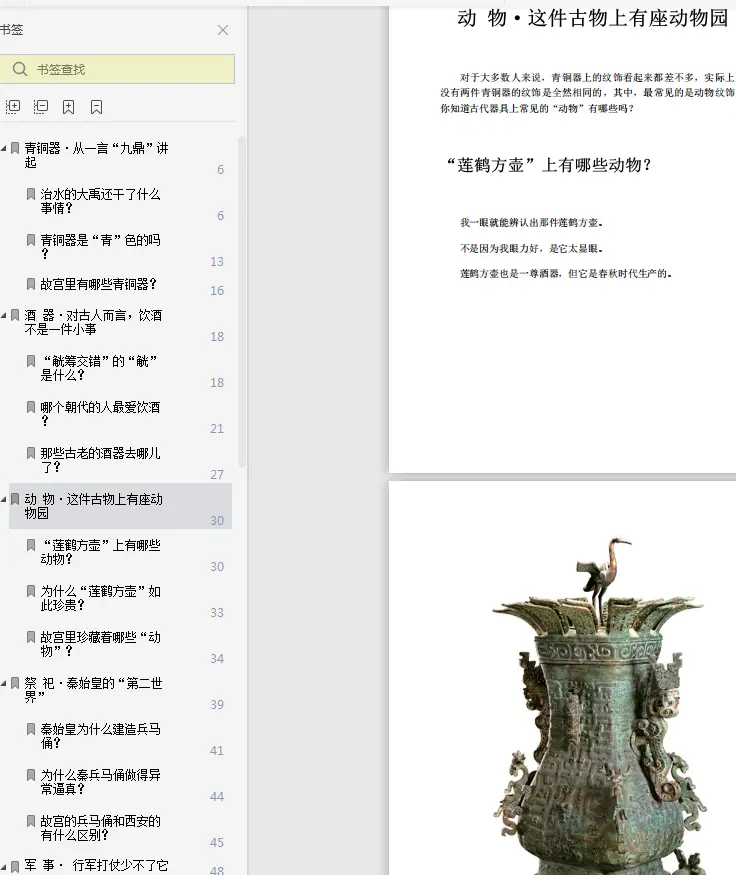Click page number 45 in bookmark list
Image resolution: width=736 pixels, height=875 pixels.
coord(217,843)
